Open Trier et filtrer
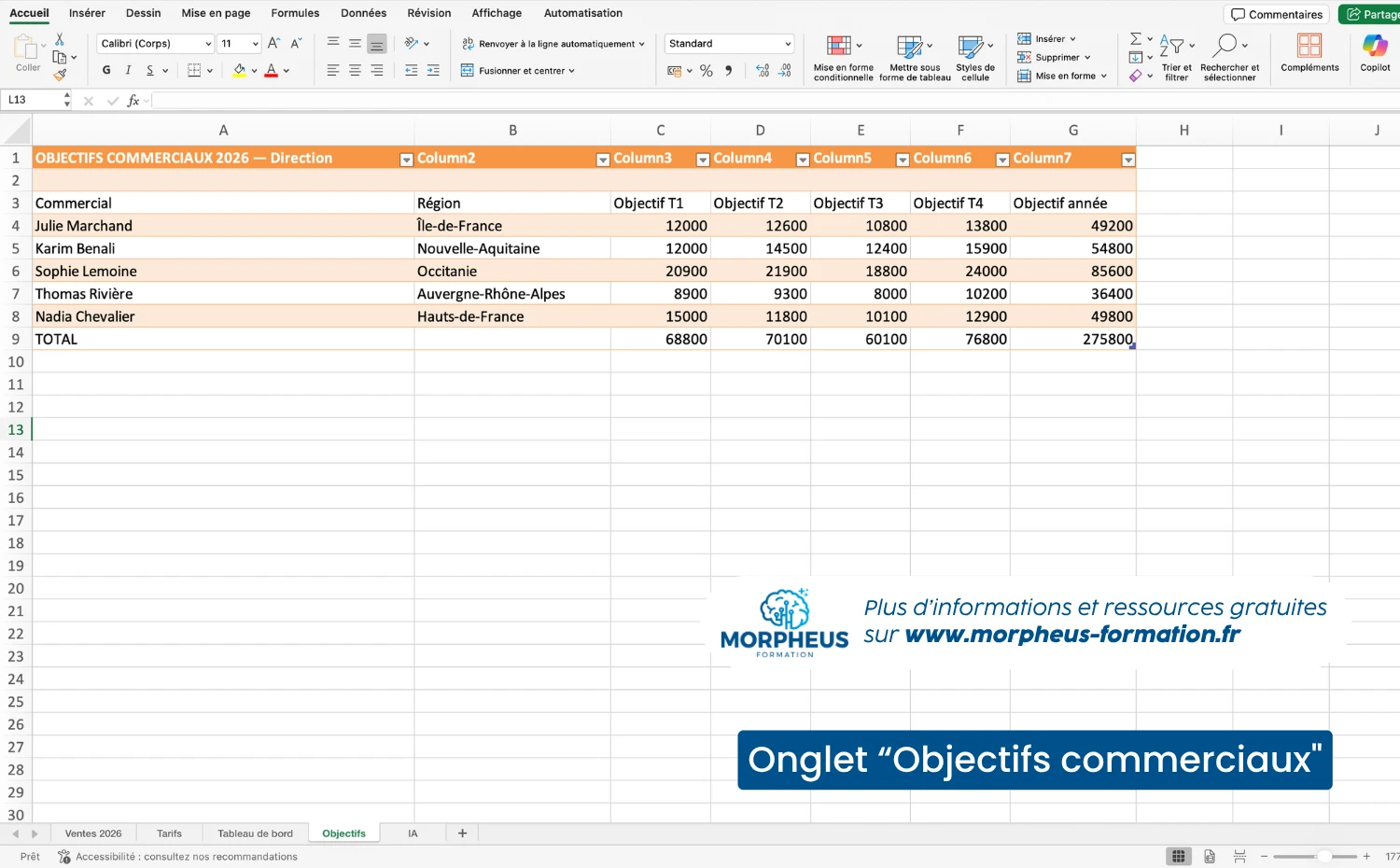Image resolution: width=1400 pixels, height=868 pixels. pyautogui.click(x=1176, y=58)
